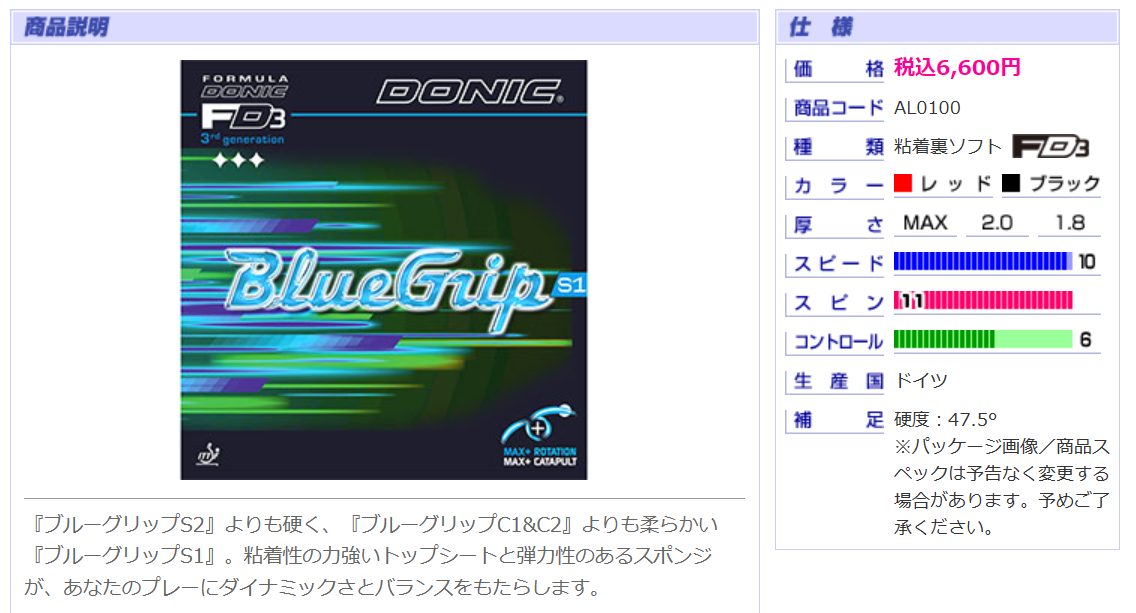This screenshot has width=1136, height=613.
Task: Click the price 税込6,600円
Action: tap(957, 67)
